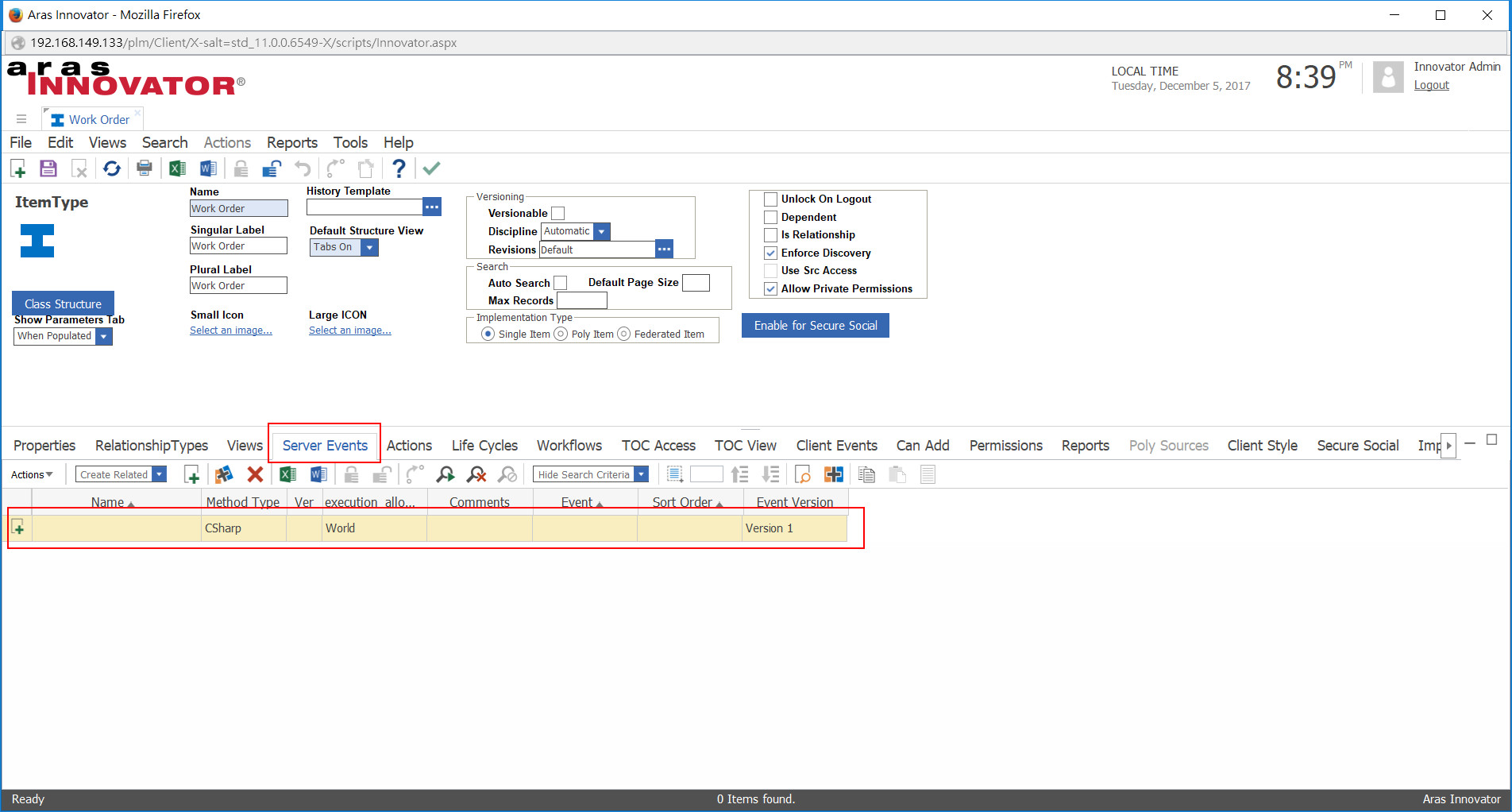Click Select an image link under Small Icon
The height and width of the screenshot is (812, 1512).
coord(231,331)
